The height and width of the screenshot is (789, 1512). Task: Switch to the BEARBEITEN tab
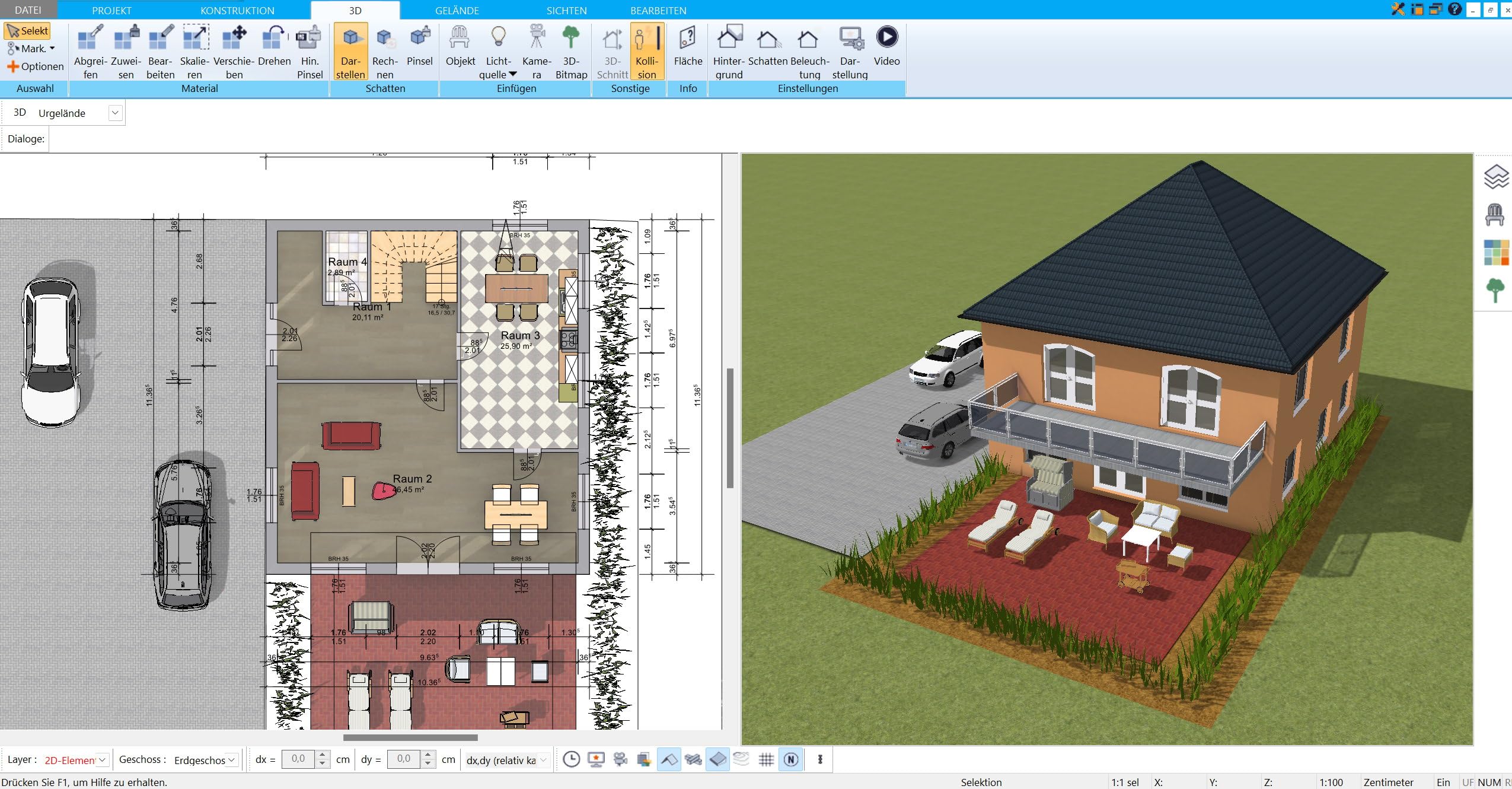(x=658, y=10)
